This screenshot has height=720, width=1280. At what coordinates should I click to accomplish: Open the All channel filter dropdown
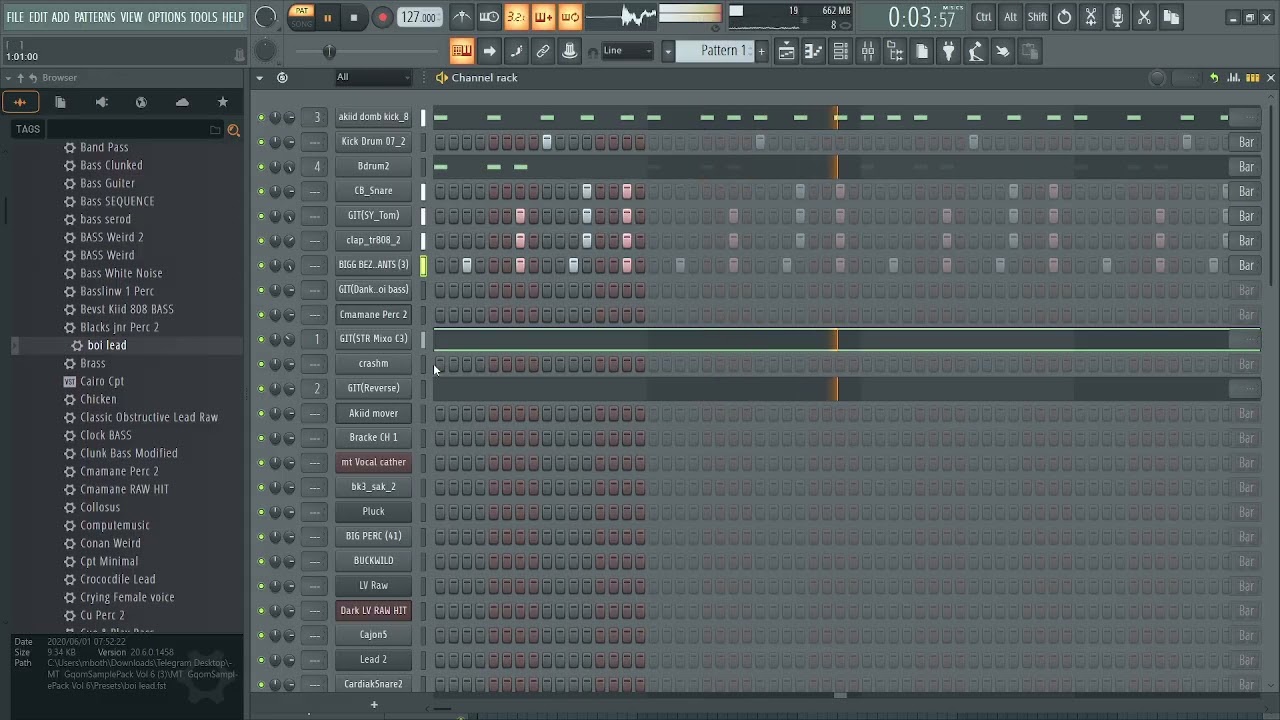[373, 77]
